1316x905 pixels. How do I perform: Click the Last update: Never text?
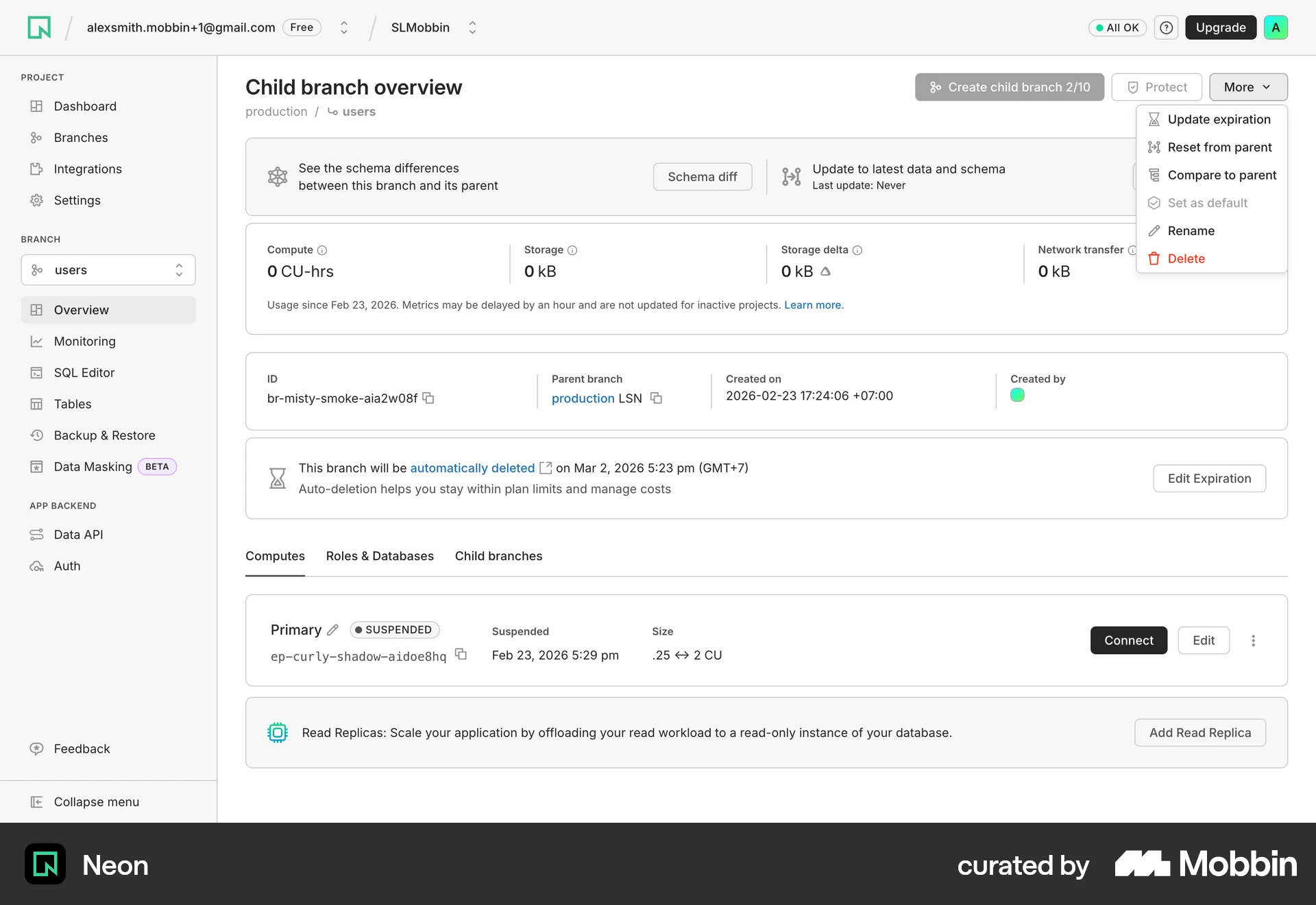(x=859, y=185)
